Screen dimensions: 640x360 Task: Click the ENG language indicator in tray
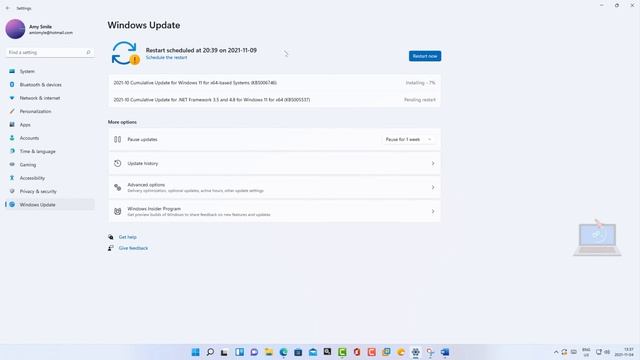click(x=587, y=352)
